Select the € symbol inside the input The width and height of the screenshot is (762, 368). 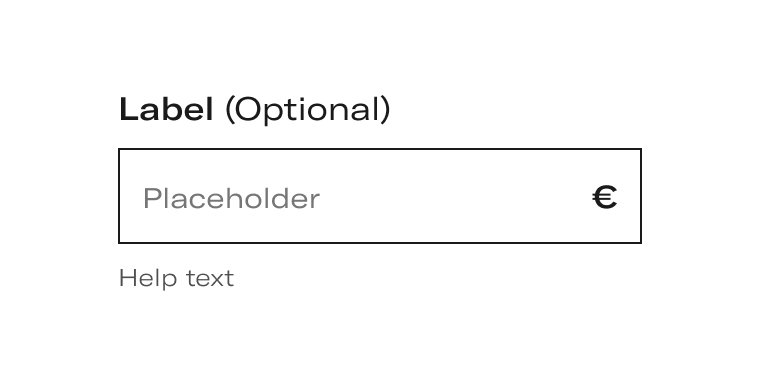tap(605, 197)
